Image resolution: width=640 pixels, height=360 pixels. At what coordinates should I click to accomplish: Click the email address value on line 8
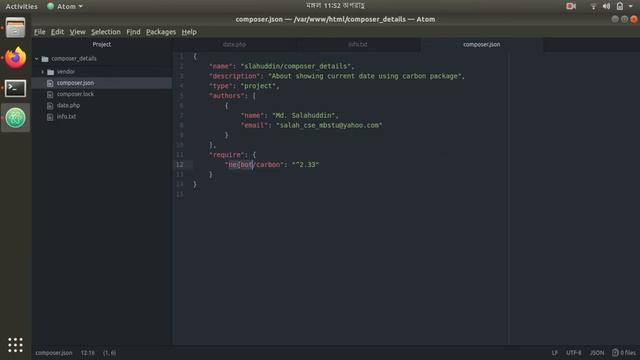tap(329, 125)
